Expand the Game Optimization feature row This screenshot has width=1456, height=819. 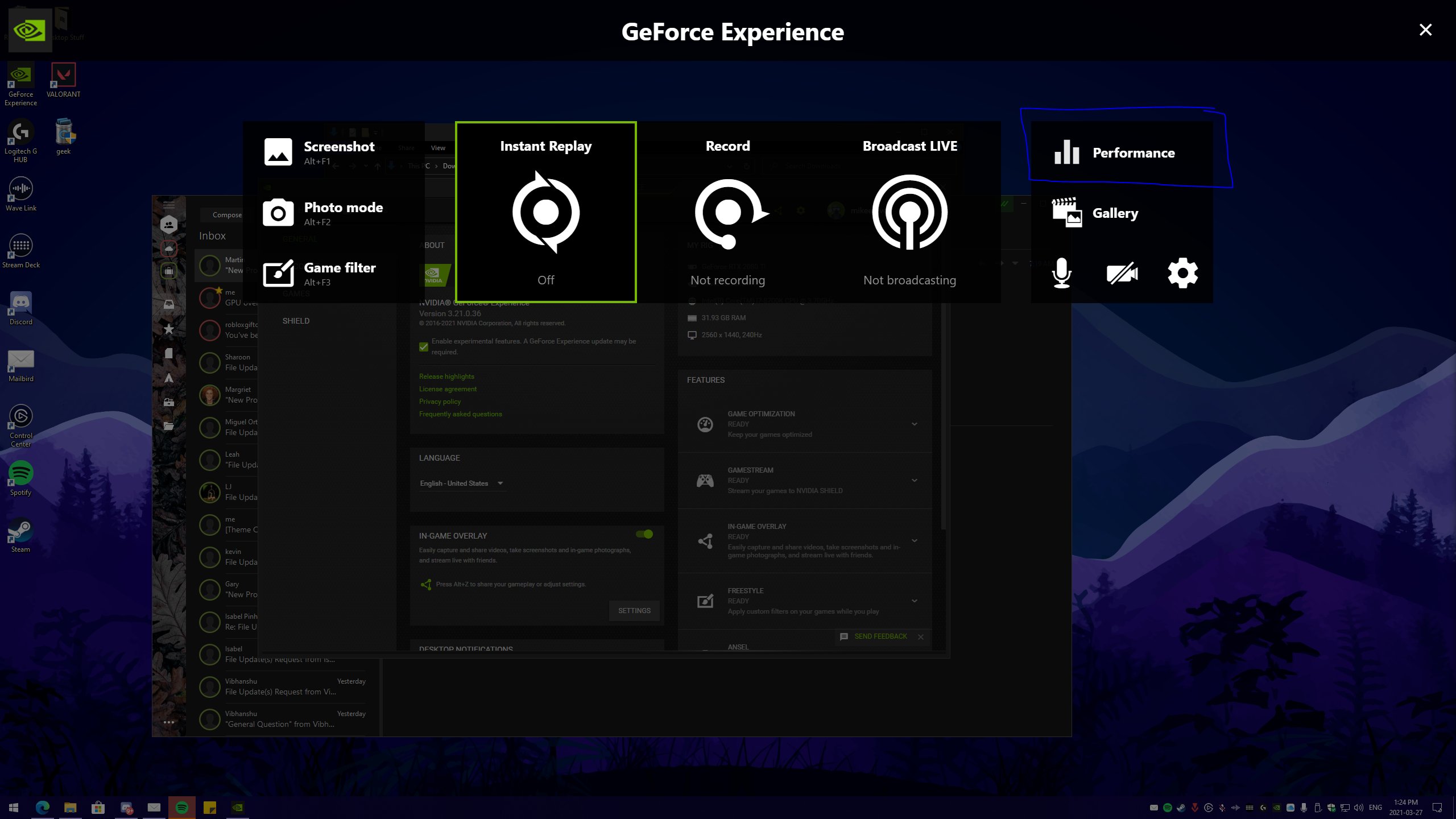[x=805, y=424]
